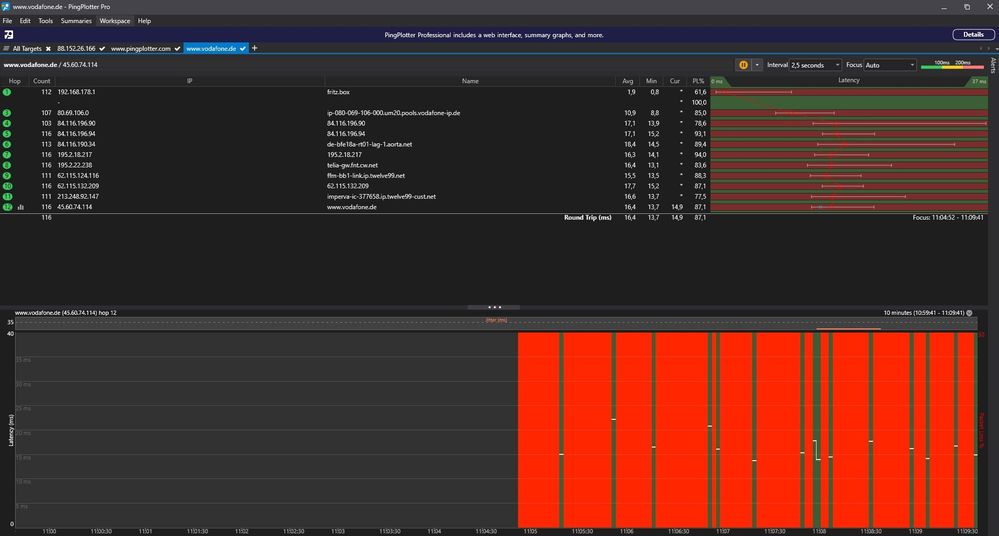Click the 37 ms handle of the latency graph

pyautogui.click(x=979, y=81)
